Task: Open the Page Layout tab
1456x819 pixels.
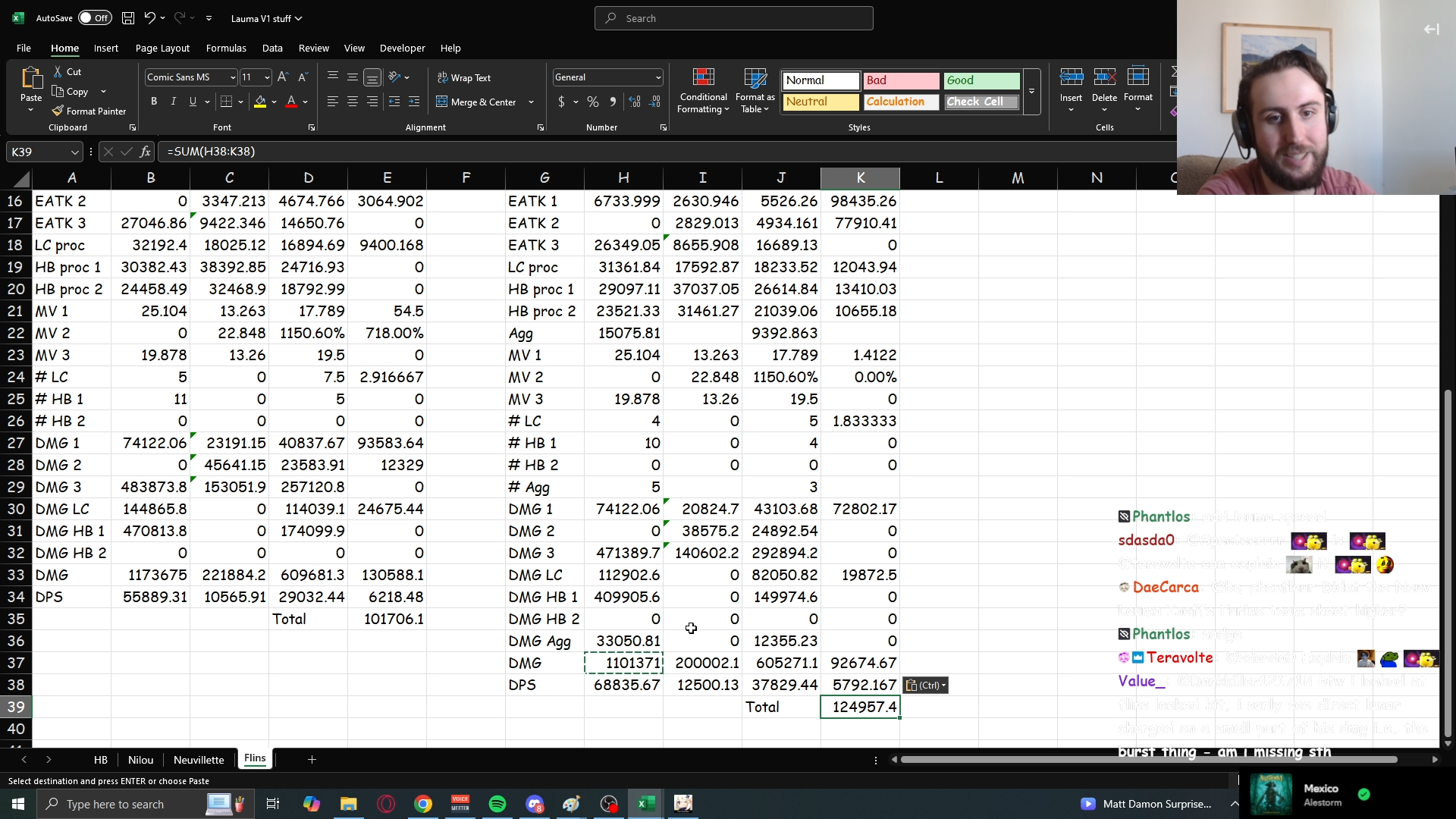Action: pos(162,48)
